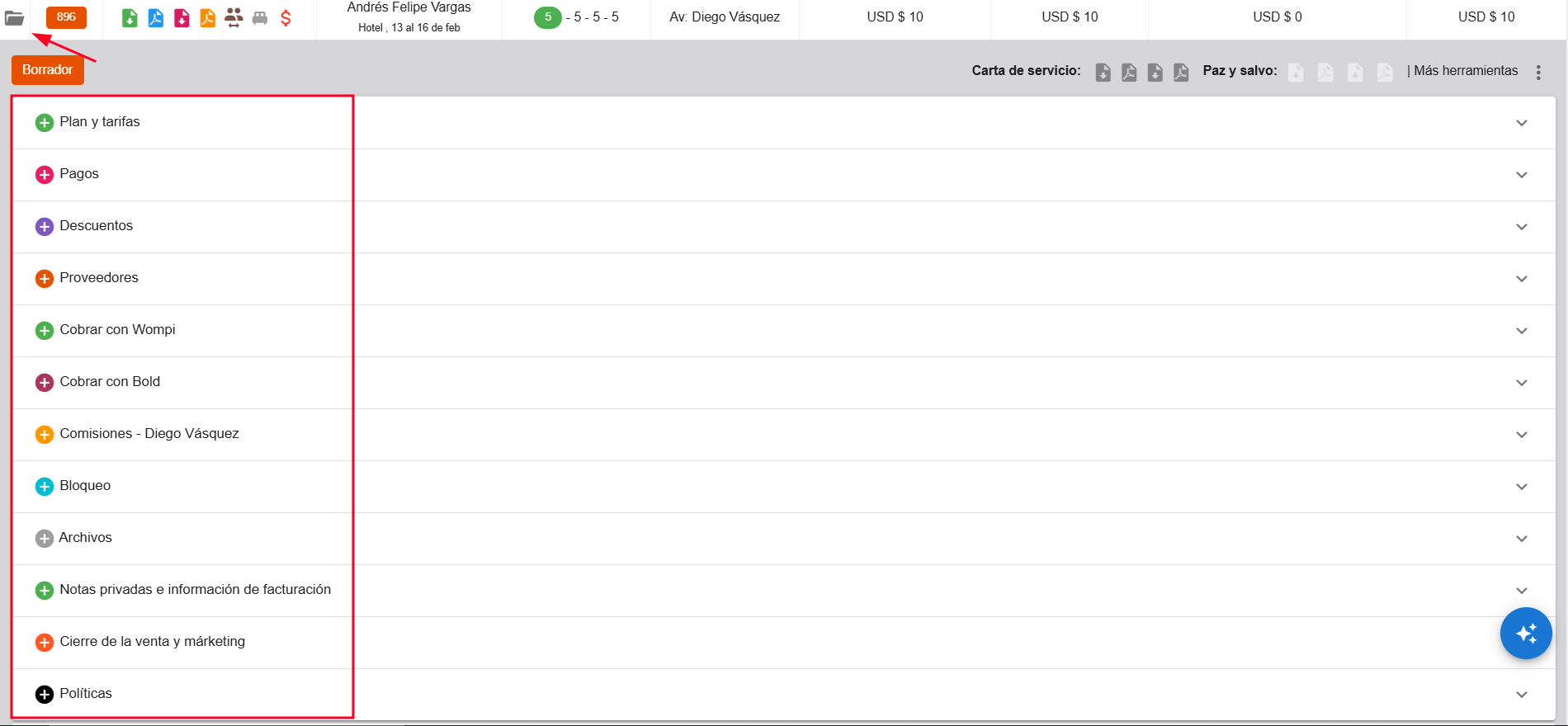The image size is (1568, 726).
Task: Click the green file download icon
Action: click(130, 17)
